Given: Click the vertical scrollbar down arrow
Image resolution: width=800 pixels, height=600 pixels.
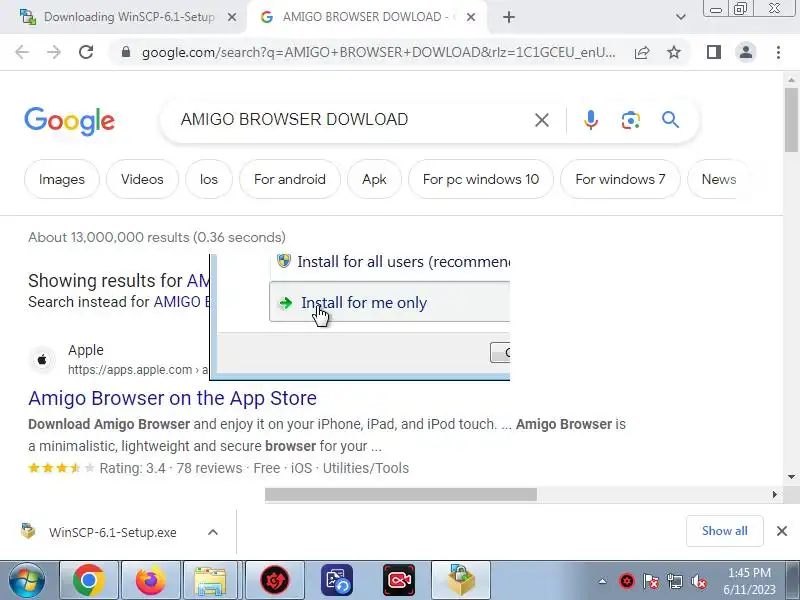Looking at the screenshot, I should point(791,477).
